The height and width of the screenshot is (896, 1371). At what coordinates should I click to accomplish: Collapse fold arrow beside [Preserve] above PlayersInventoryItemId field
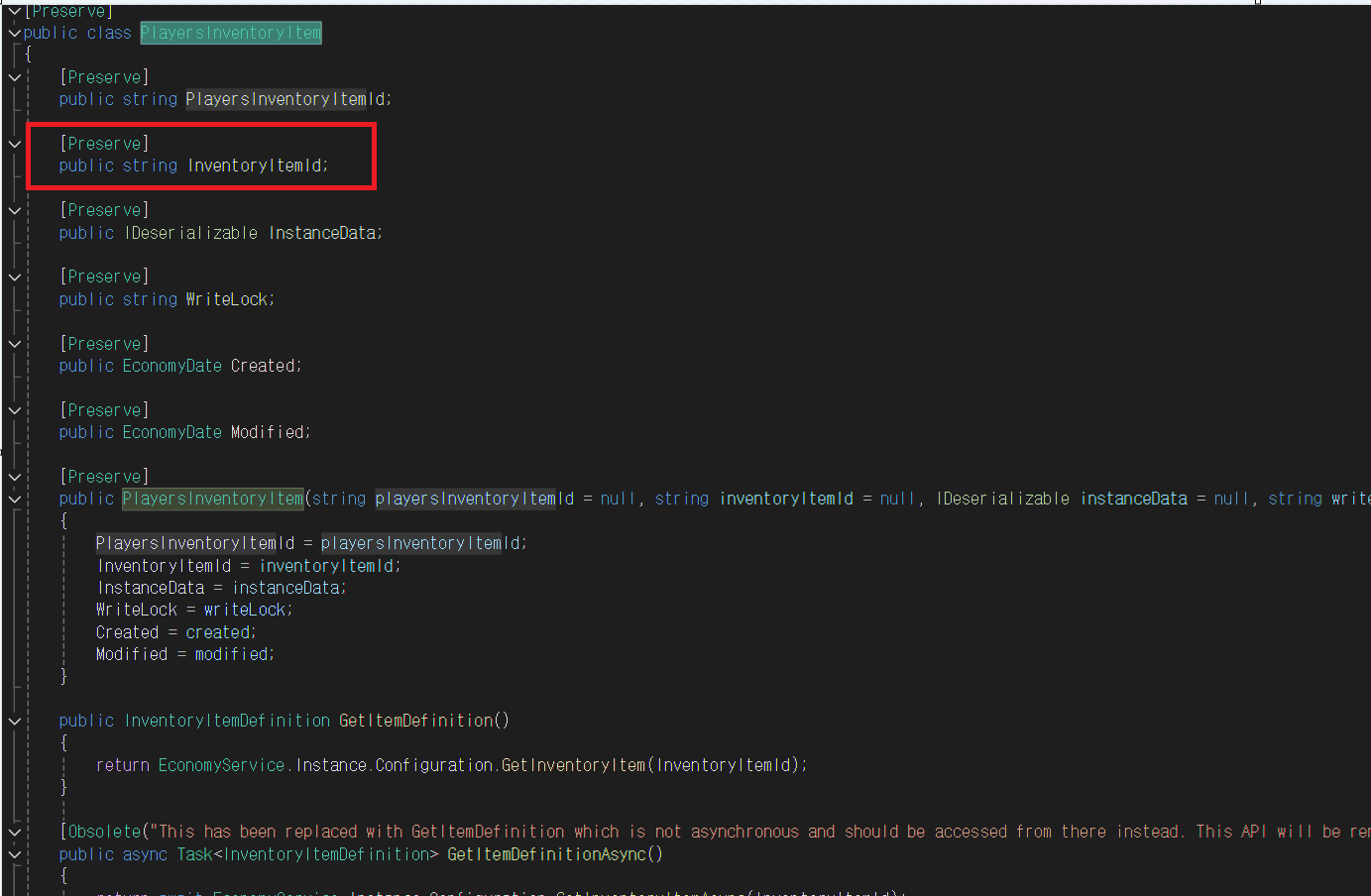(15, 77)
